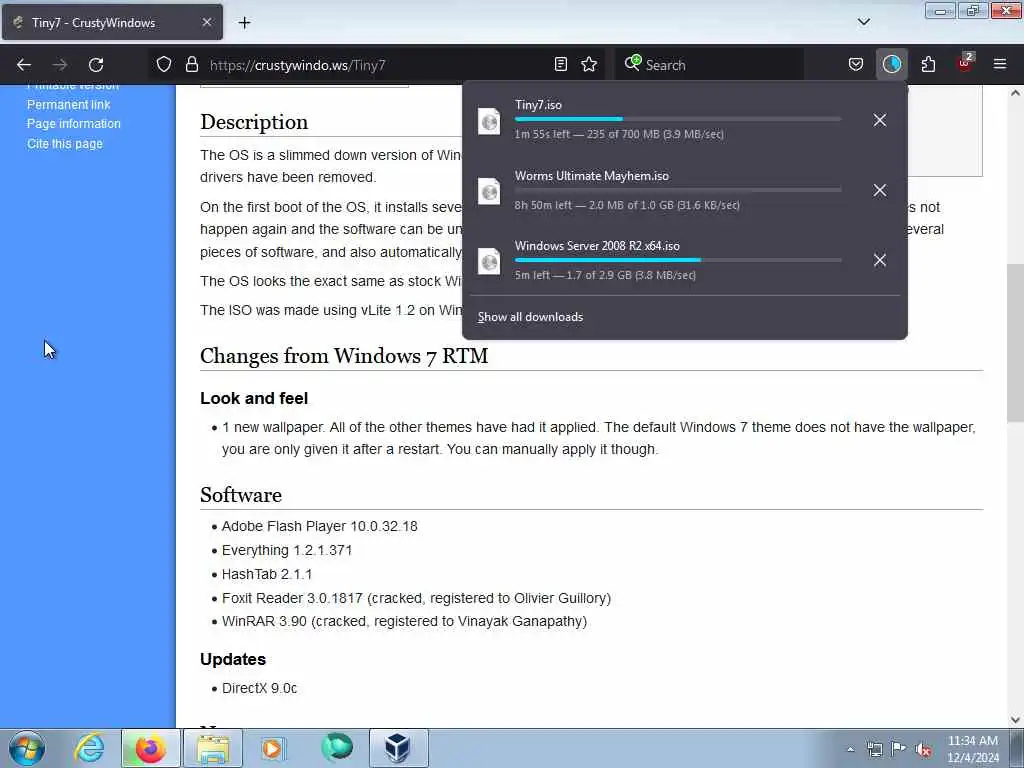Cancel the Worms Ultimate Mayhem.iso download
This screenshot has width=1024, height=768.
pos(880,190)
